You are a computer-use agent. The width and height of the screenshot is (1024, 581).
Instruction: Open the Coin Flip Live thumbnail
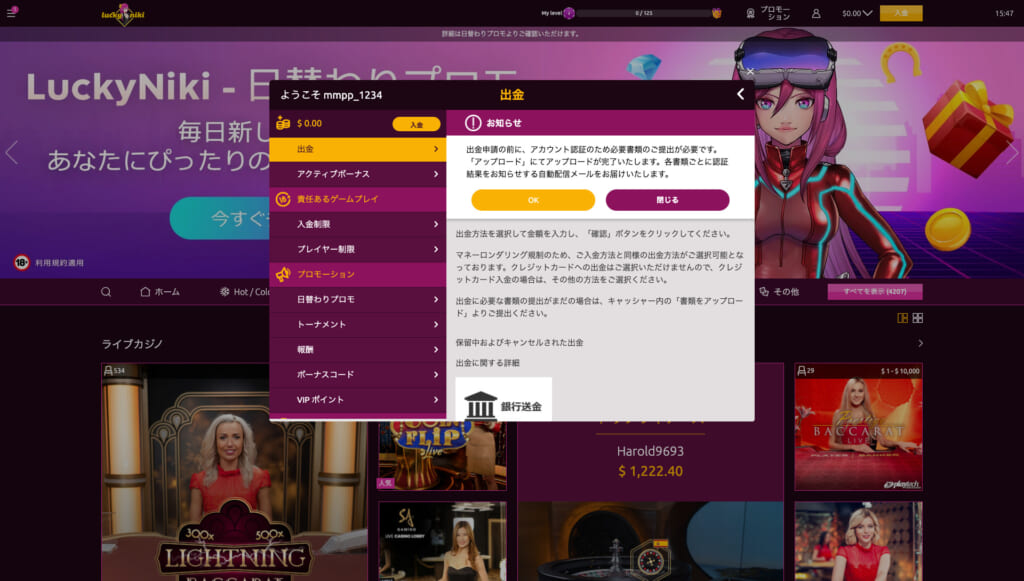(x=442, y=456)
